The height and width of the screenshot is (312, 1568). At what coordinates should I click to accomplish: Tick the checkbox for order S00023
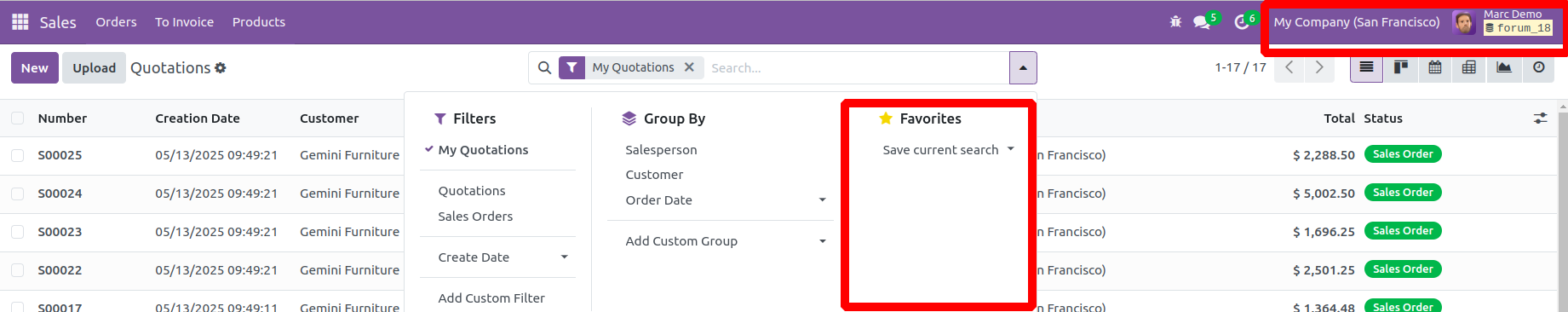coord(17,232)
